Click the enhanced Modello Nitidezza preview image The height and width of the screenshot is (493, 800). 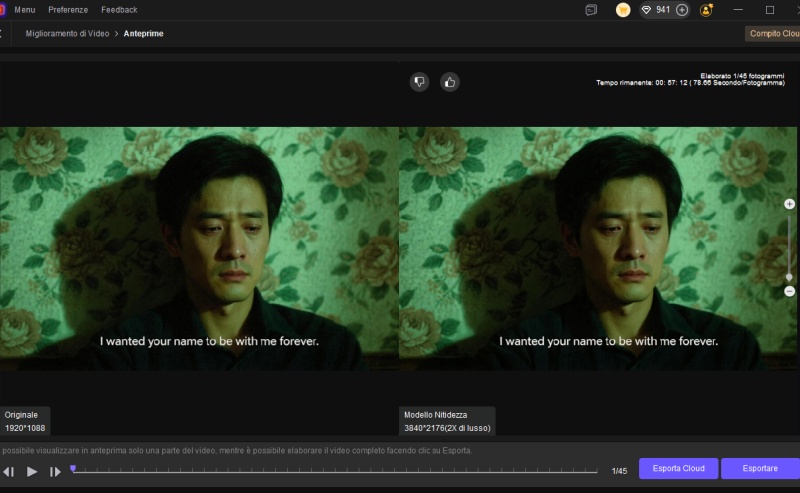pyautogui.click(x=598, y=248)
